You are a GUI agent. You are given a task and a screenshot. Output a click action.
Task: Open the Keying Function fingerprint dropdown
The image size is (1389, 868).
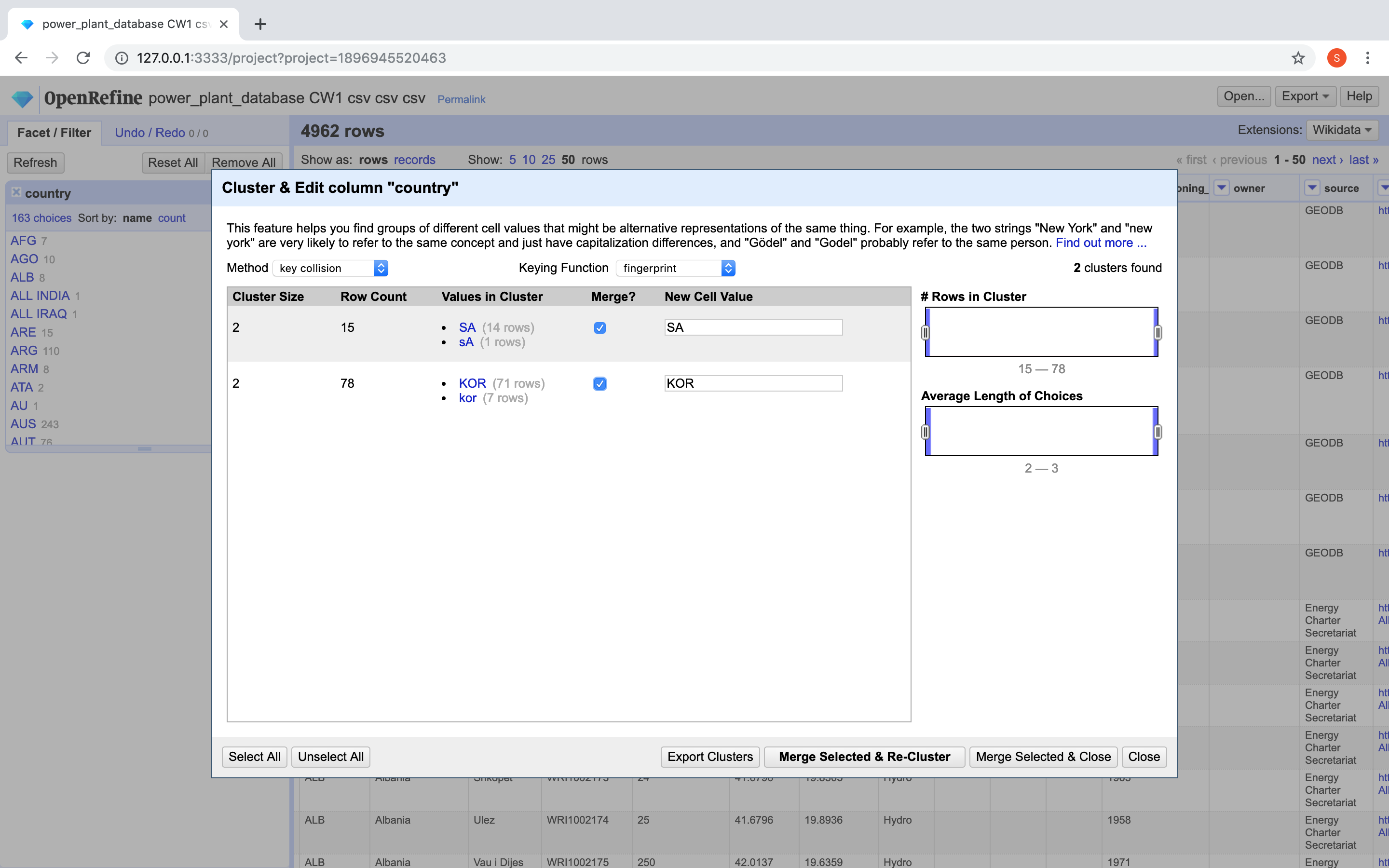pyautogui.click(x=675, y=268)
